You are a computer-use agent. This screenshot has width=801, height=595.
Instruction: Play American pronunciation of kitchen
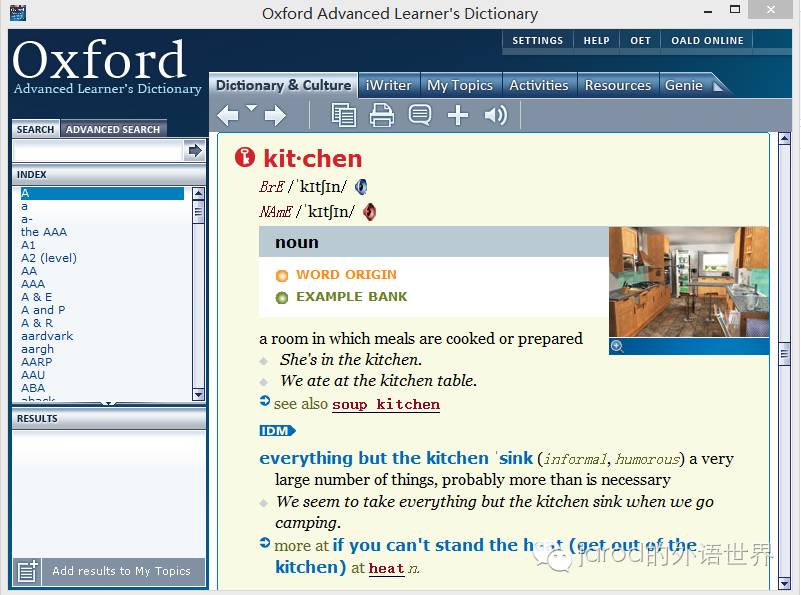pyautogui.click(x=369, y=211)
